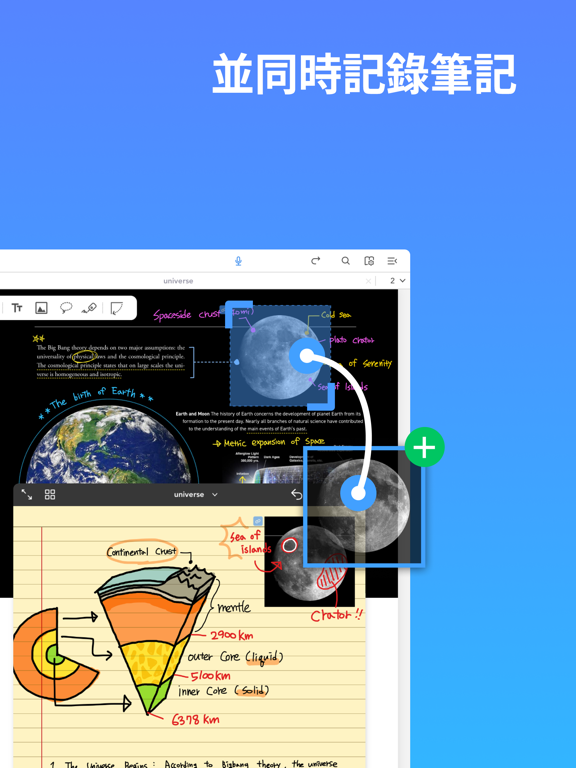Click the "Earth and Moon" paragraph

tap(269, 421)
